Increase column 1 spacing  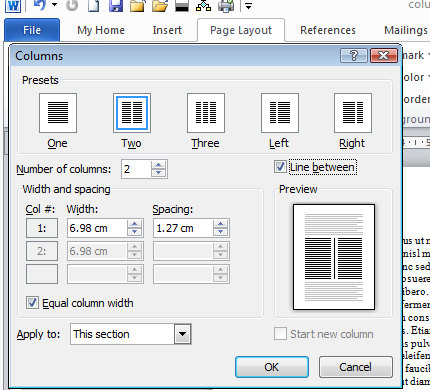[220, 224]
